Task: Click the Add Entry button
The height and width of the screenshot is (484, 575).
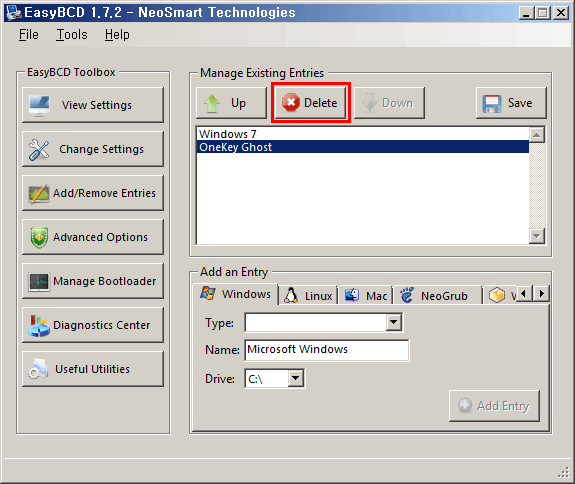Action: (x=494, y=406)
